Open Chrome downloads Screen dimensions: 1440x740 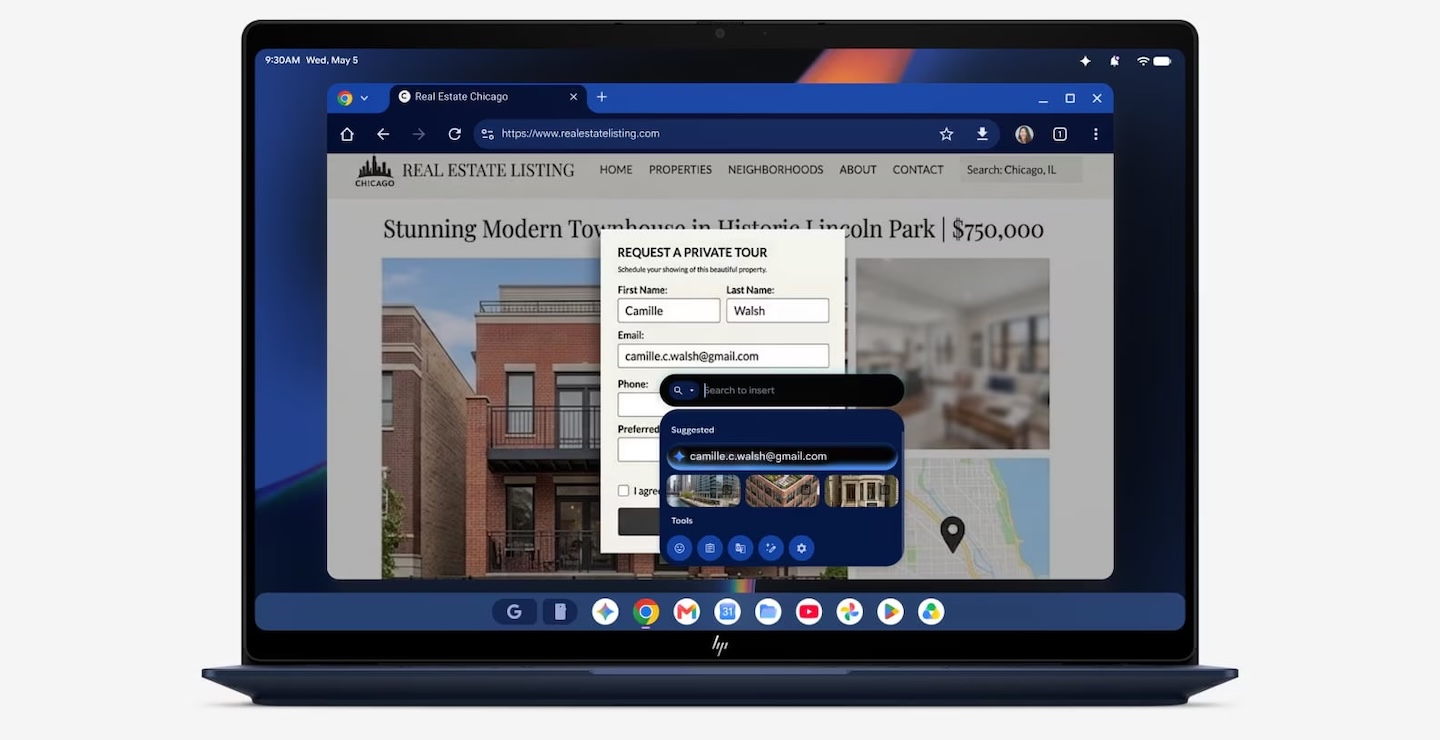pos(982,134)
